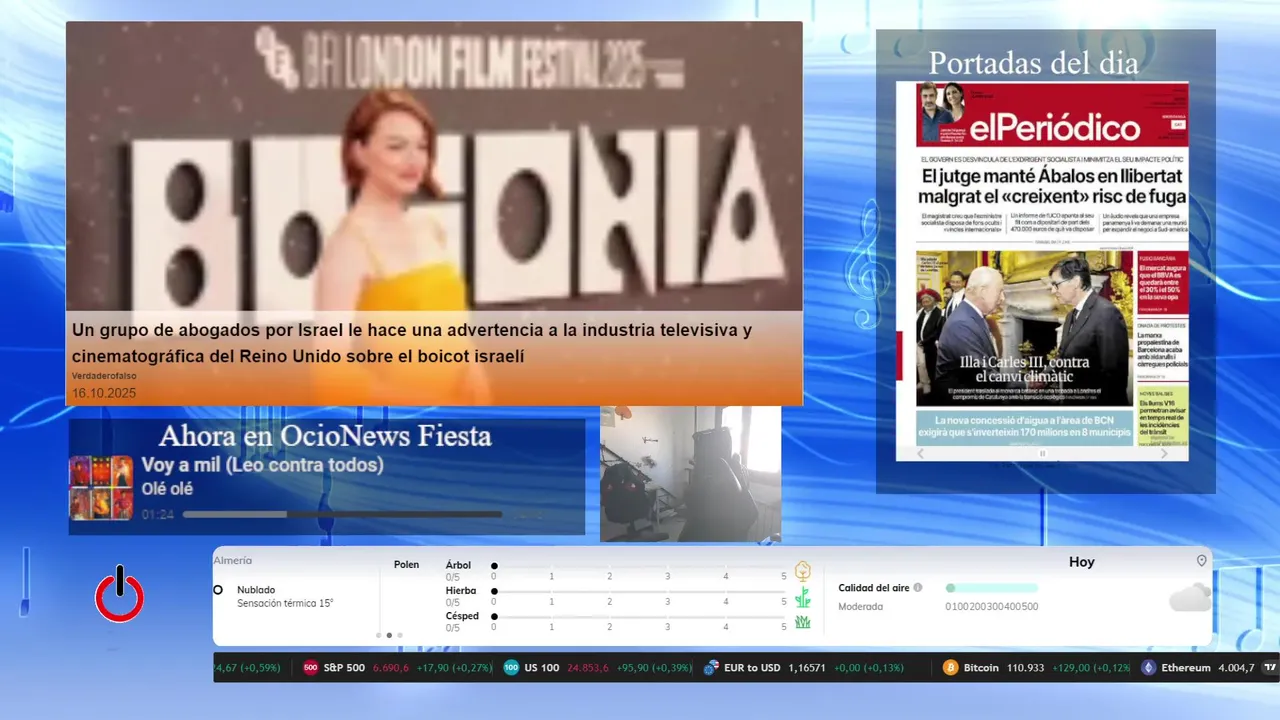Click the artist name Olé olé
Image resolution: width=1280 pixels, height=720 pixels.
pos(167,489)
